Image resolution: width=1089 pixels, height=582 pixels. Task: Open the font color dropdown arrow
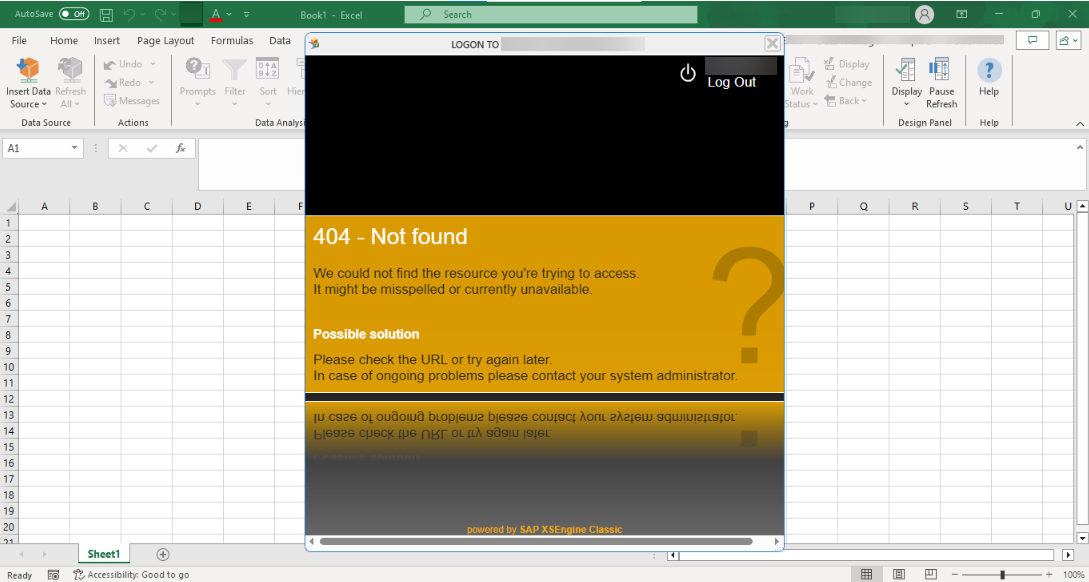pos(230,14)
